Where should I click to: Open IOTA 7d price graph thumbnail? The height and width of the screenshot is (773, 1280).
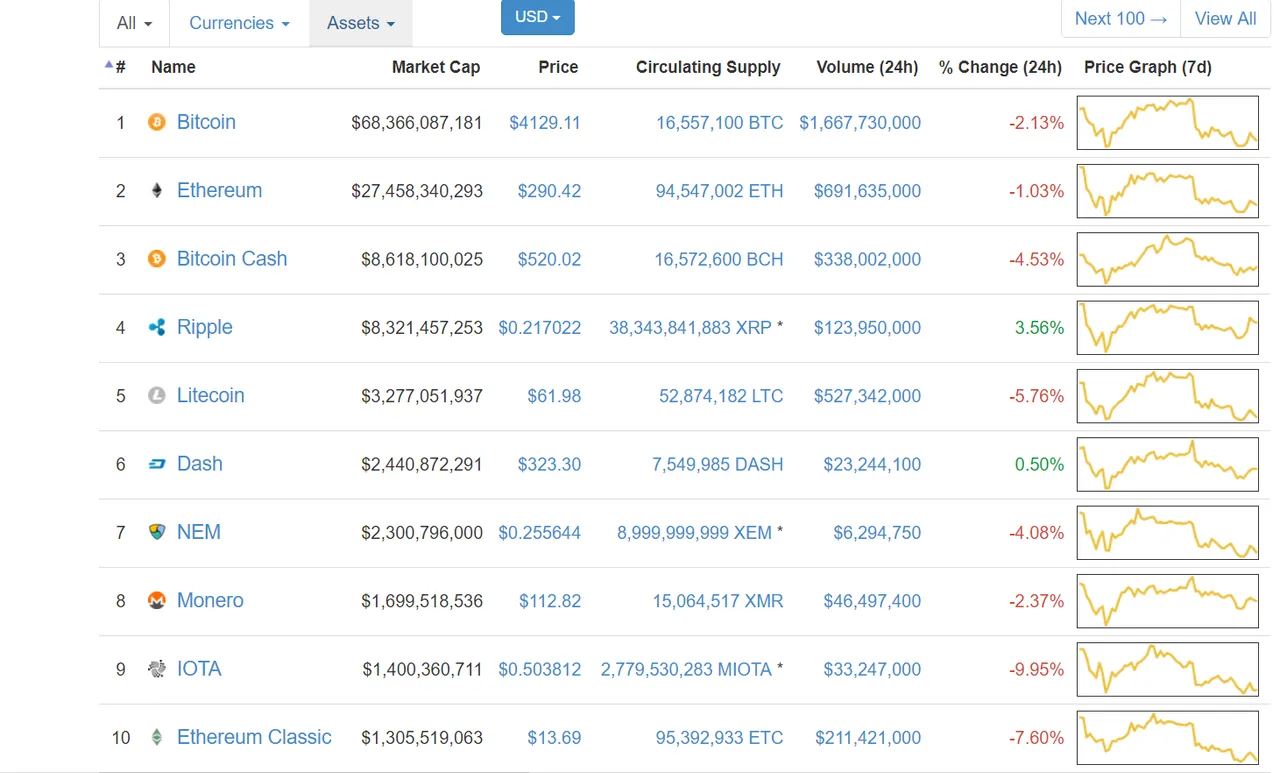point(1168,669)
